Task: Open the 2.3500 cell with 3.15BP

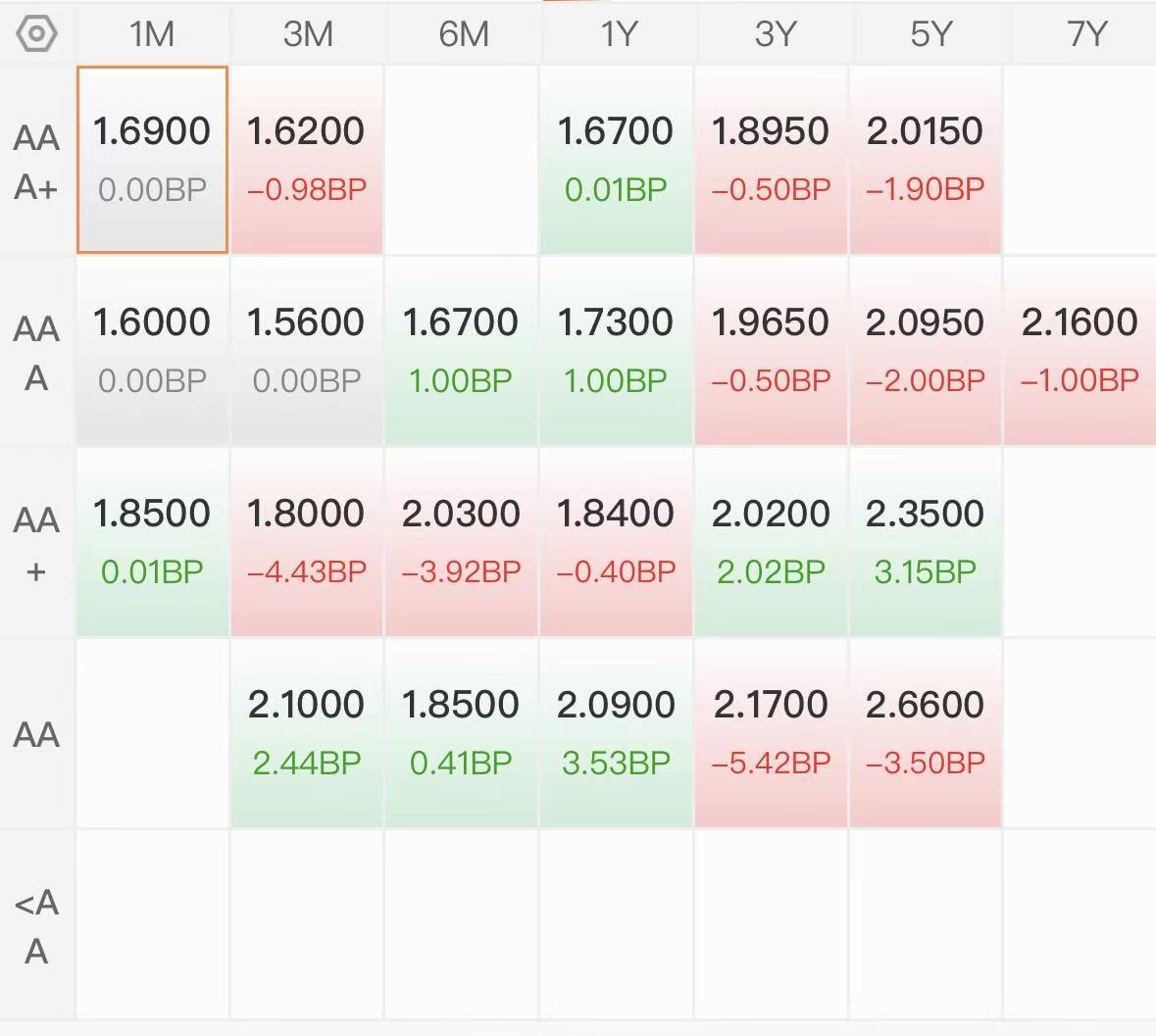Action: pyautogui.click(x=926, y=542)
